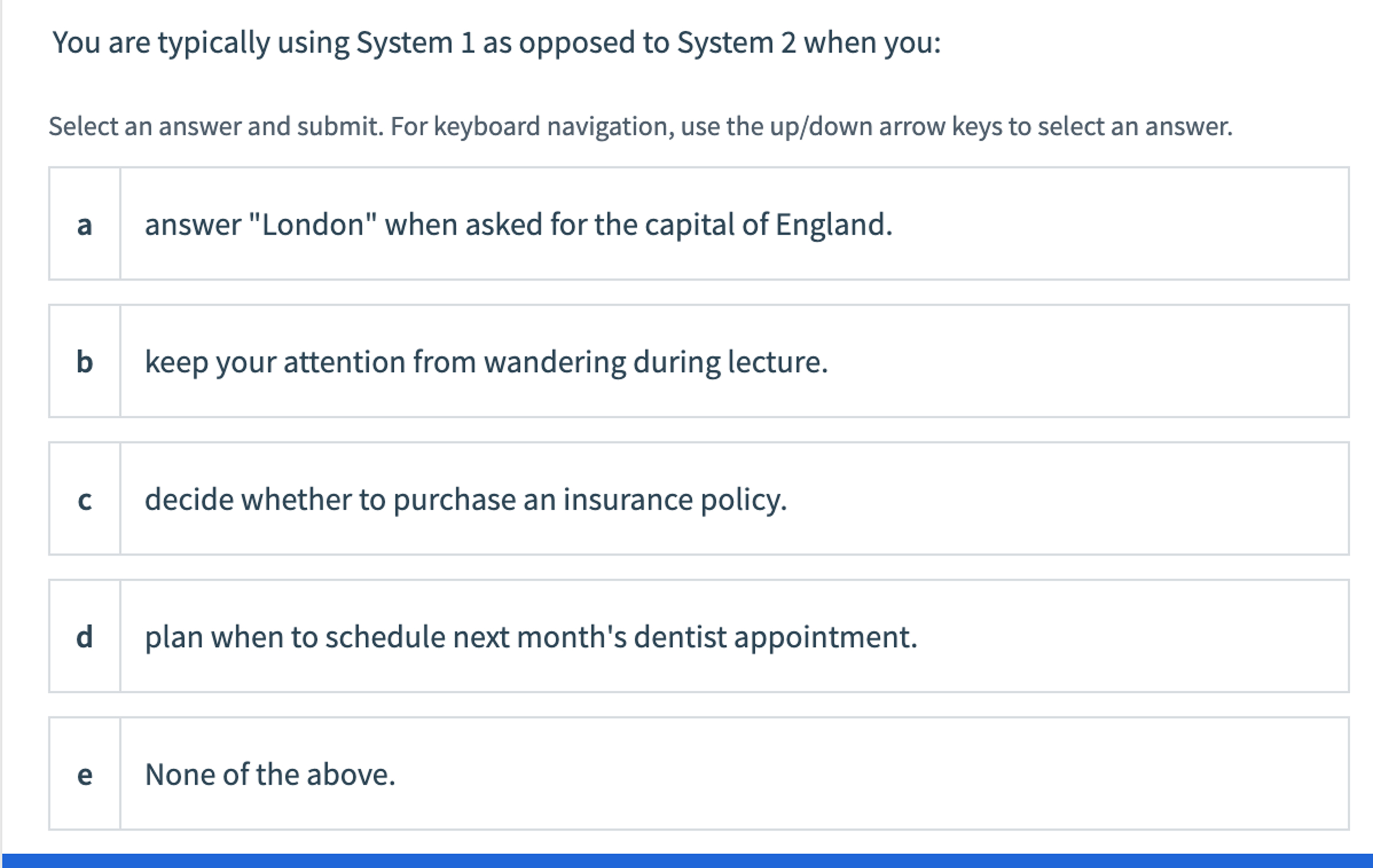Select answer option letter d
The image size is (1373, 868).
click(85, 637)
